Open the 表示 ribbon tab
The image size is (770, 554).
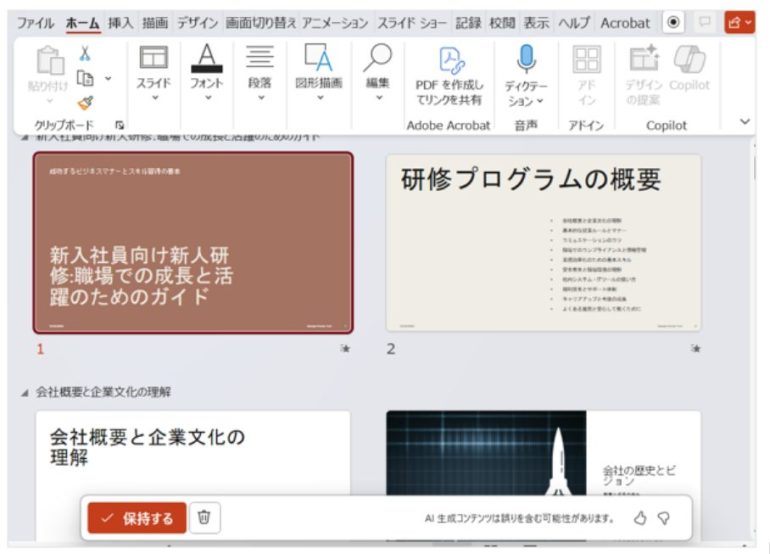[536, 23]
